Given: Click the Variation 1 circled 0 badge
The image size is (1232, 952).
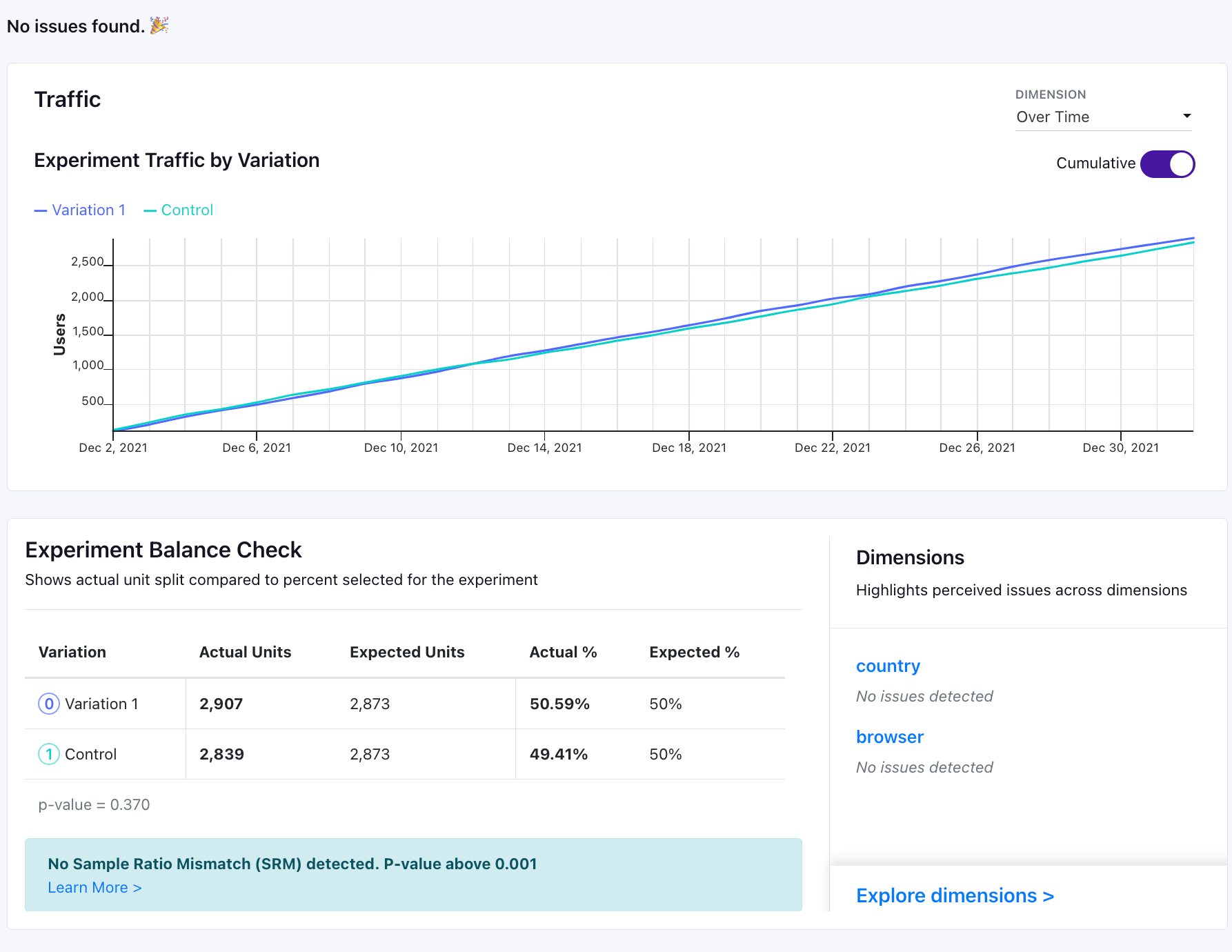Looking at the screenshot, I should [x=49, y=704].
